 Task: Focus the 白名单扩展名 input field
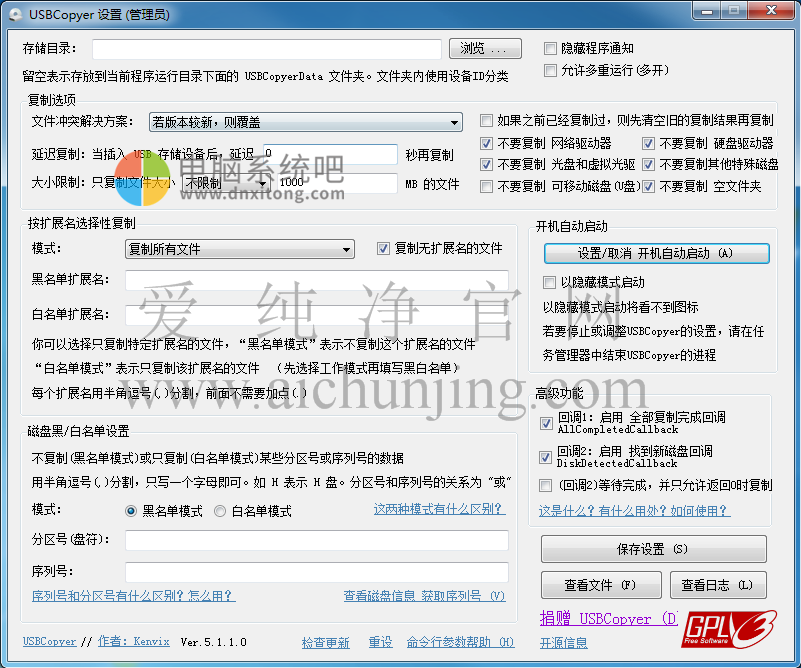(x=317, y=315)
